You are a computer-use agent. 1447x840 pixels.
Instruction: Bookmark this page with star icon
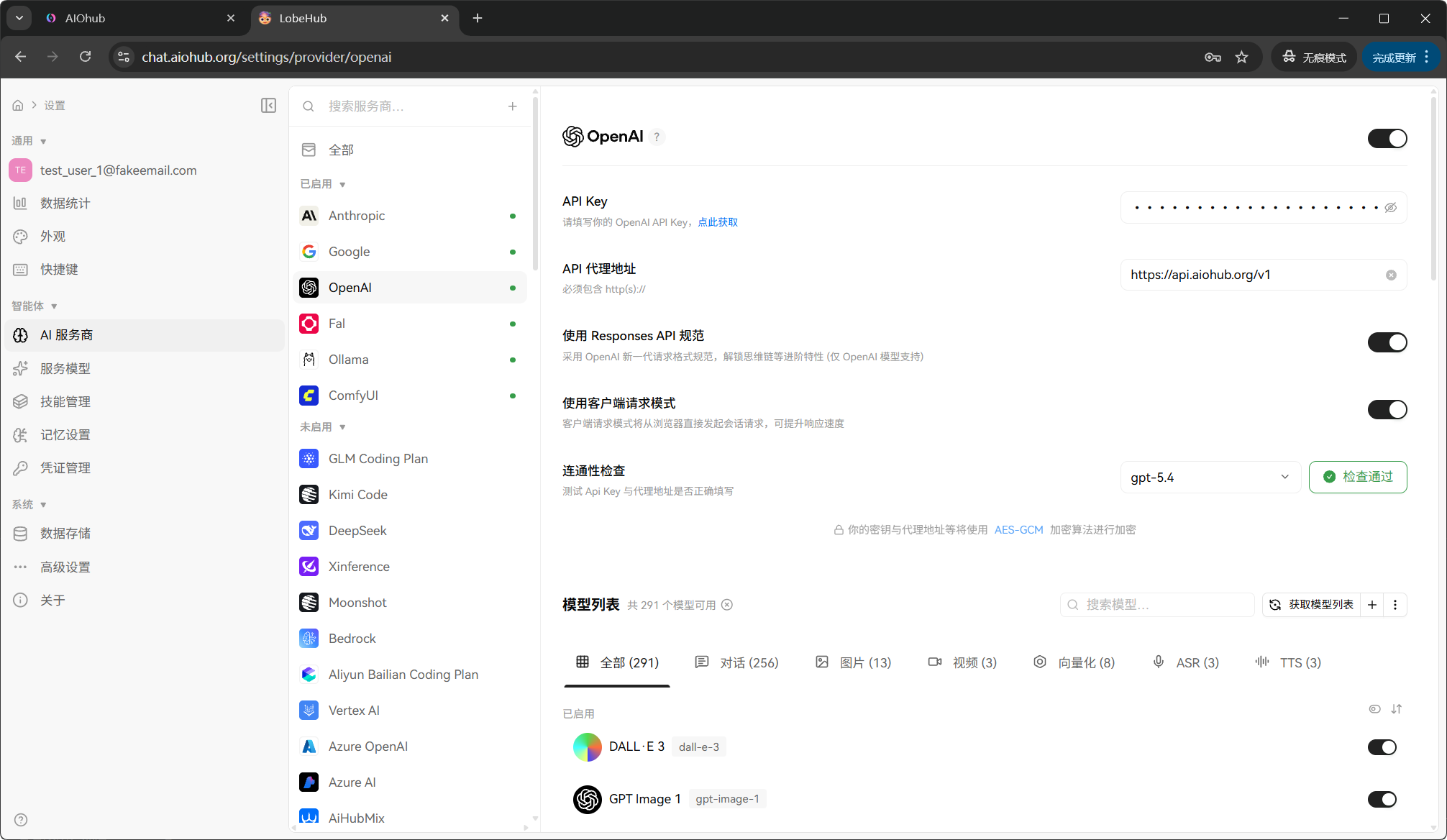point(1242,57)
